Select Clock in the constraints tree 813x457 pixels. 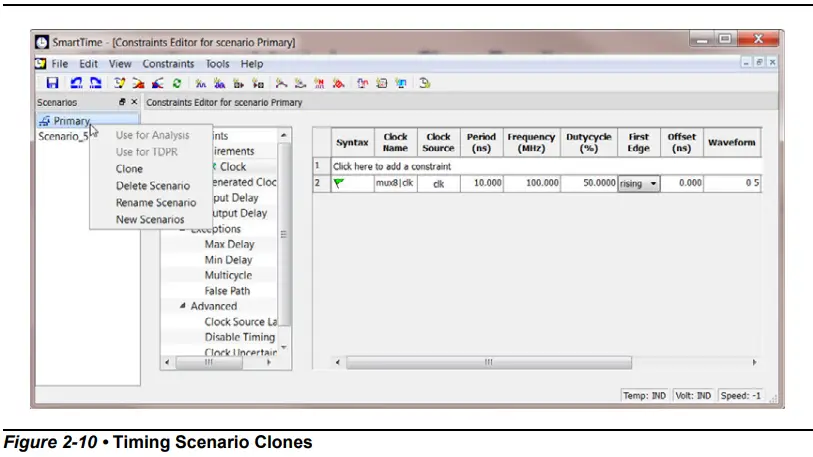233,167
